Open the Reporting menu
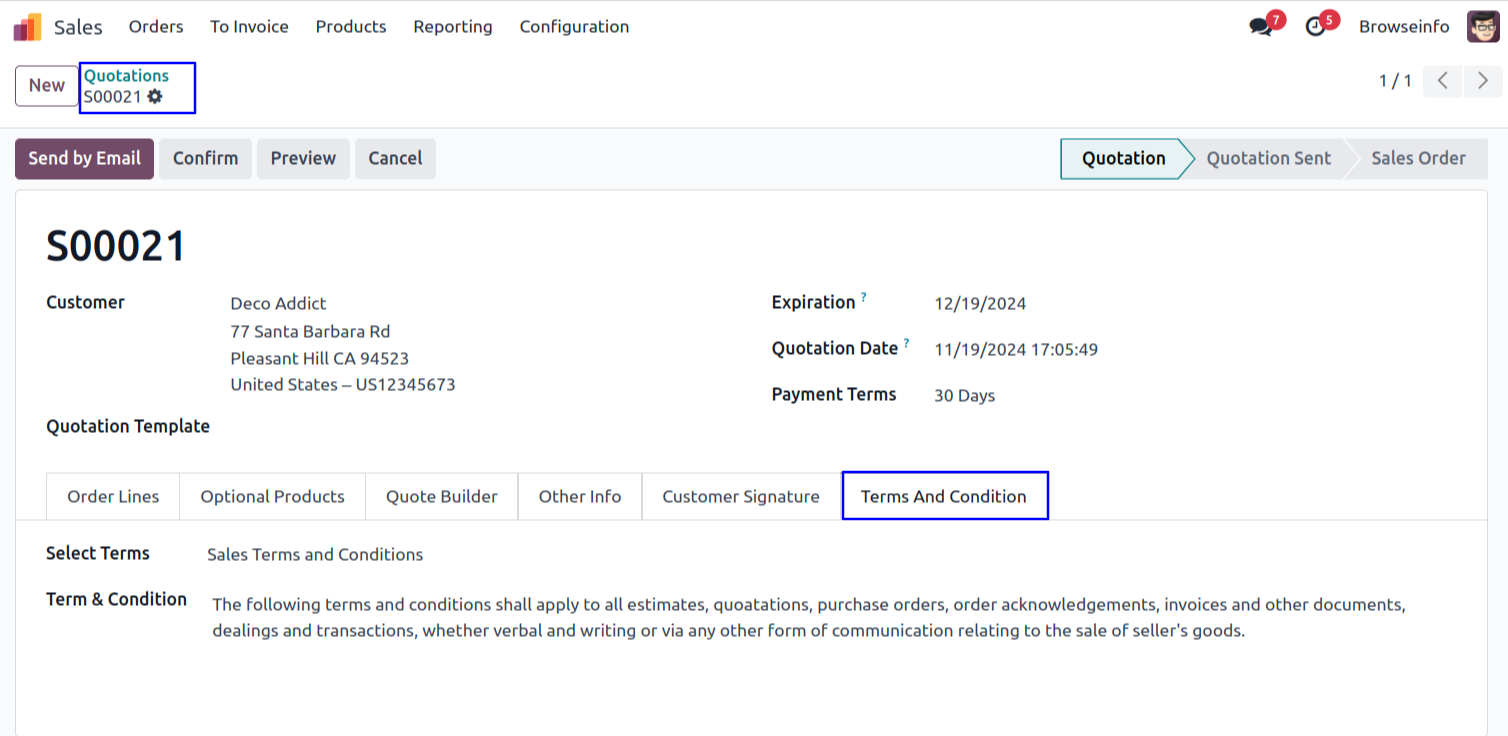The image size is (1508, 736). 452,27
